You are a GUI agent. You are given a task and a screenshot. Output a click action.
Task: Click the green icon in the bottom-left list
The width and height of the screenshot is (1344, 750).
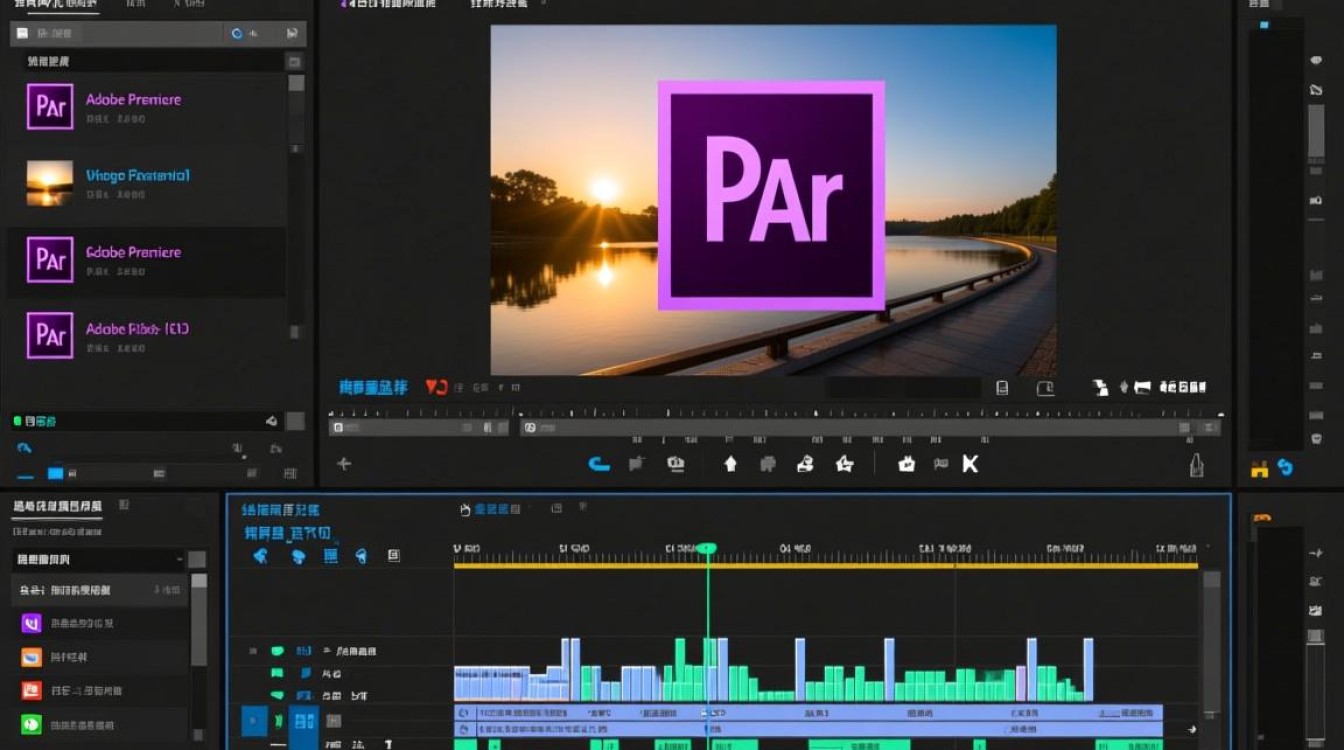click(x=31, y=724)
